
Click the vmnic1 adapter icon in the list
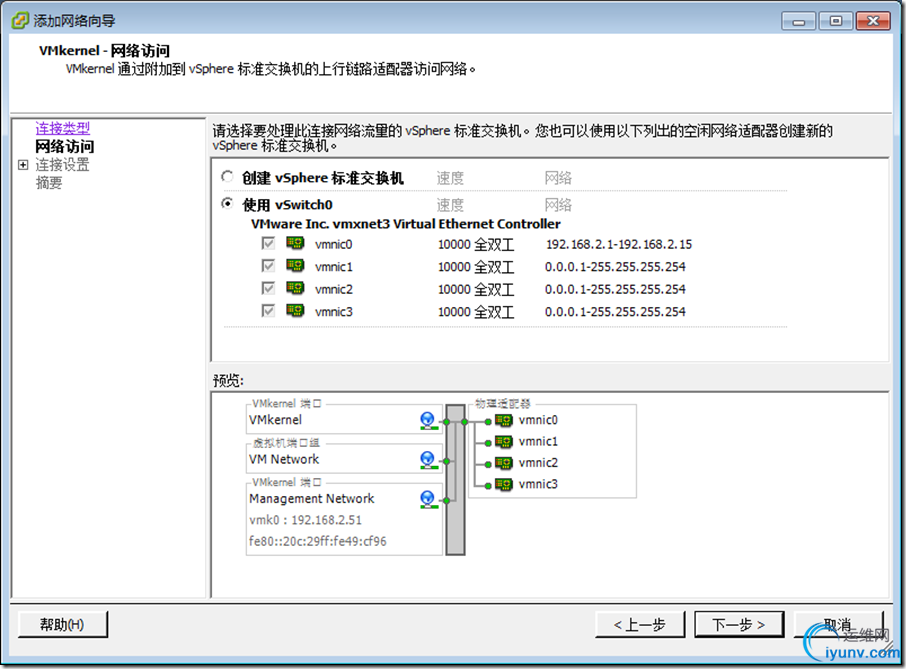coord(295,265)
